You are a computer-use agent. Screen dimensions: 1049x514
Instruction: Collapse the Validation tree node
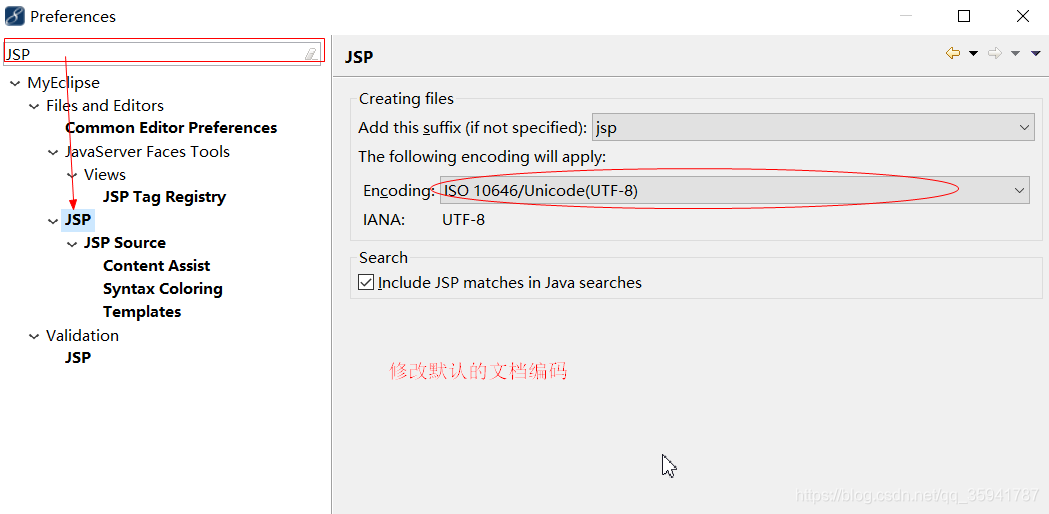pyautogui.click(x=34, y=337)
